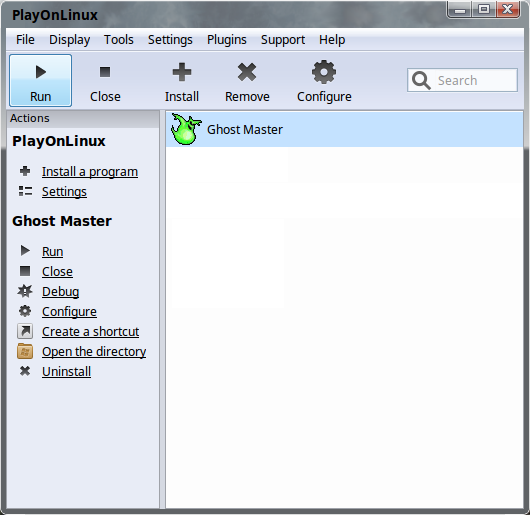Open the sidebar Settings link

coord(64,192)
